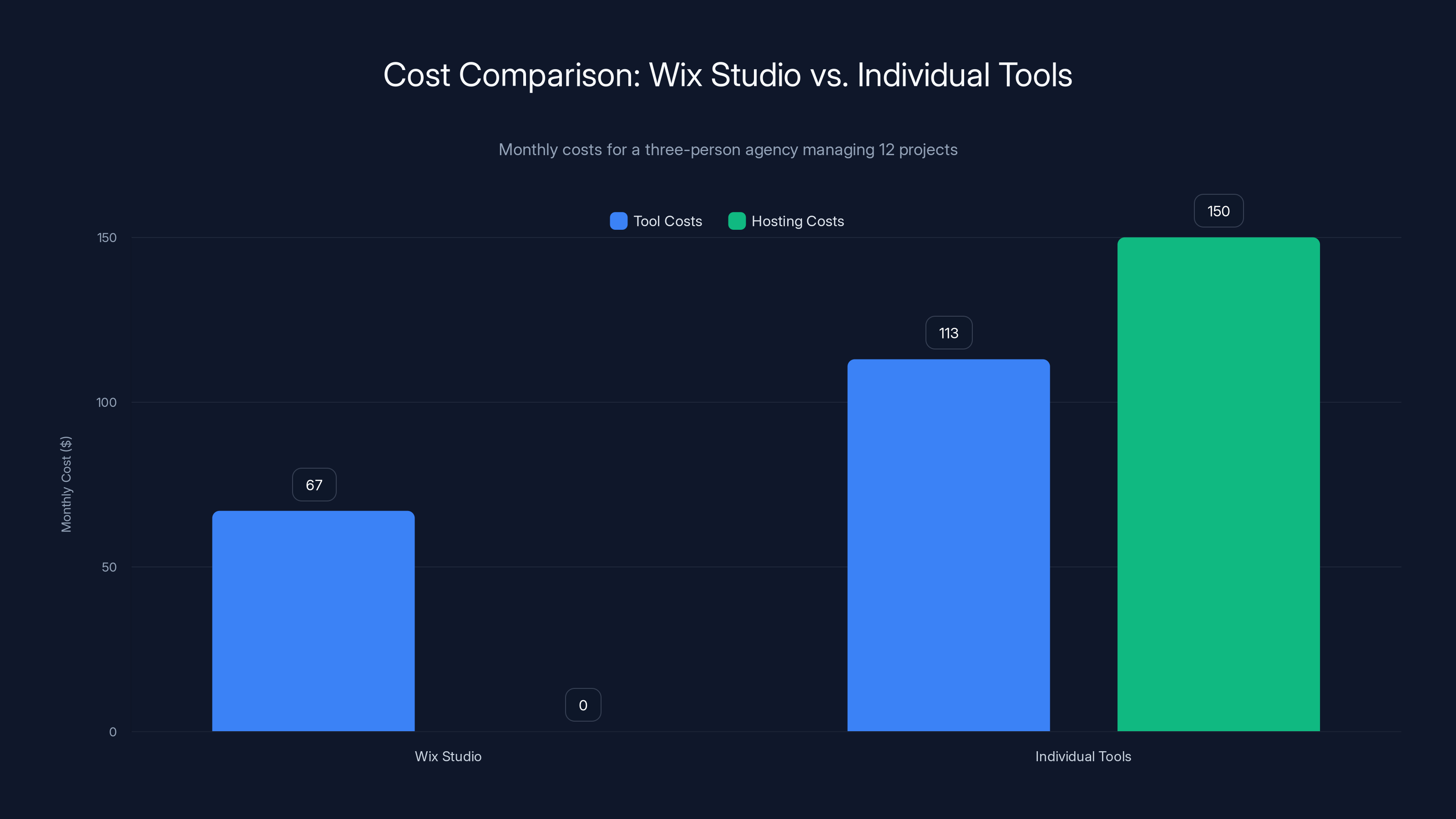
Task: Click the Hosting Costs legend label
Action: (x=798, y=221)
